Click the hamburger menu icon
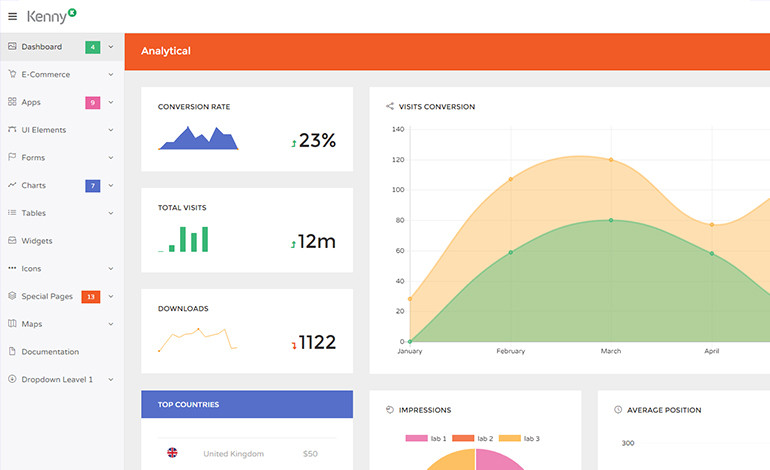Viewport: 770px width, 470px height. 12,16
